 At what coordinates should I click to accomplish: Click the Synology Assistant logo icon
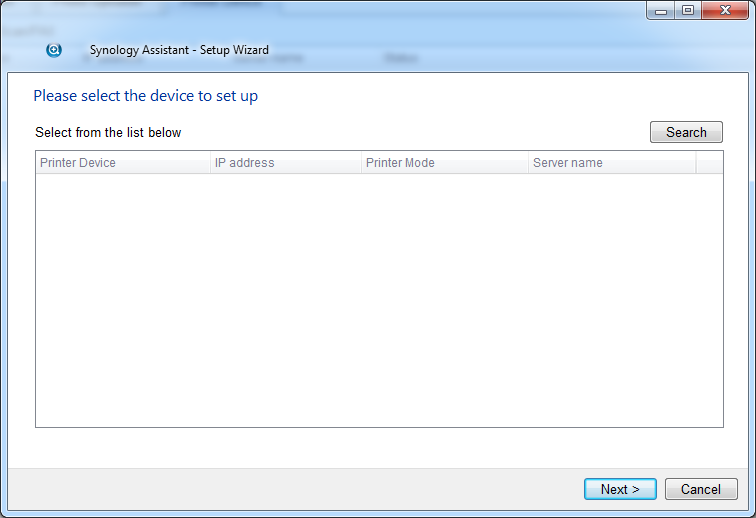54,50
